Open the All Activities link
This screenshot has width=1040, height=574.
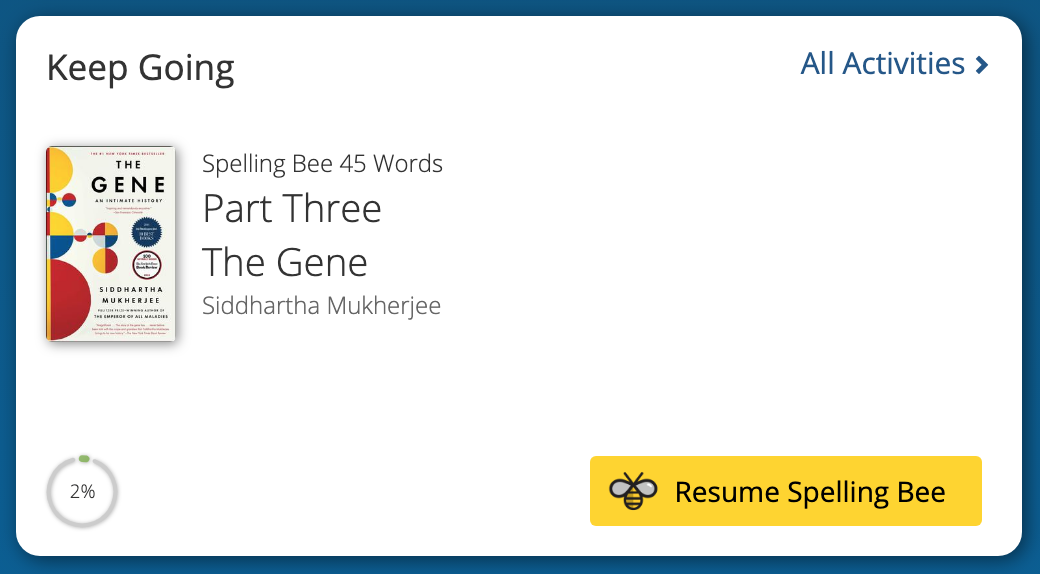point(882,64)
